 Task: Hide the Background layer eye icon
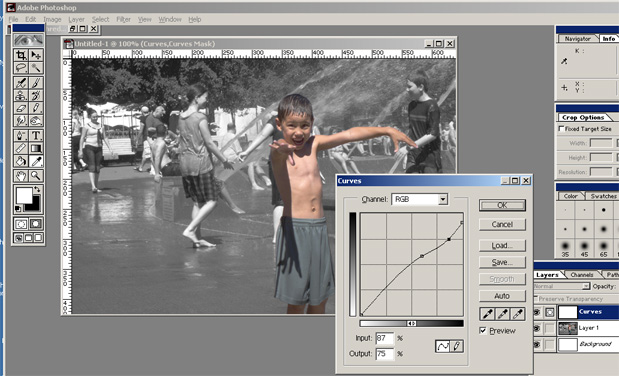pyautogui.click(x=537, y=344)
